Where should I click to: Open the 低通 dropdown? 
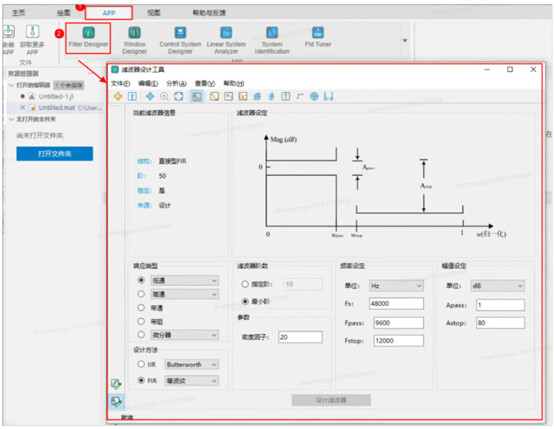(x=184, y=280)
